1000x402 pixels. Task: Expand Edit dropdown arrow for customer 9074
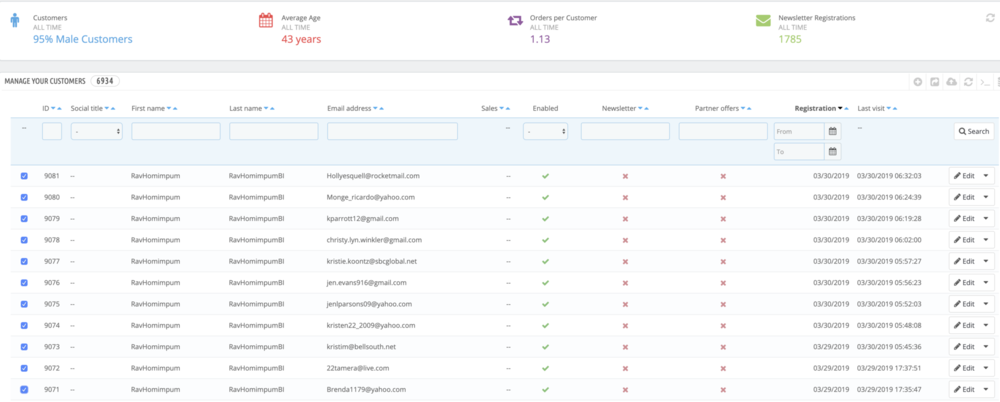[986, 325]
